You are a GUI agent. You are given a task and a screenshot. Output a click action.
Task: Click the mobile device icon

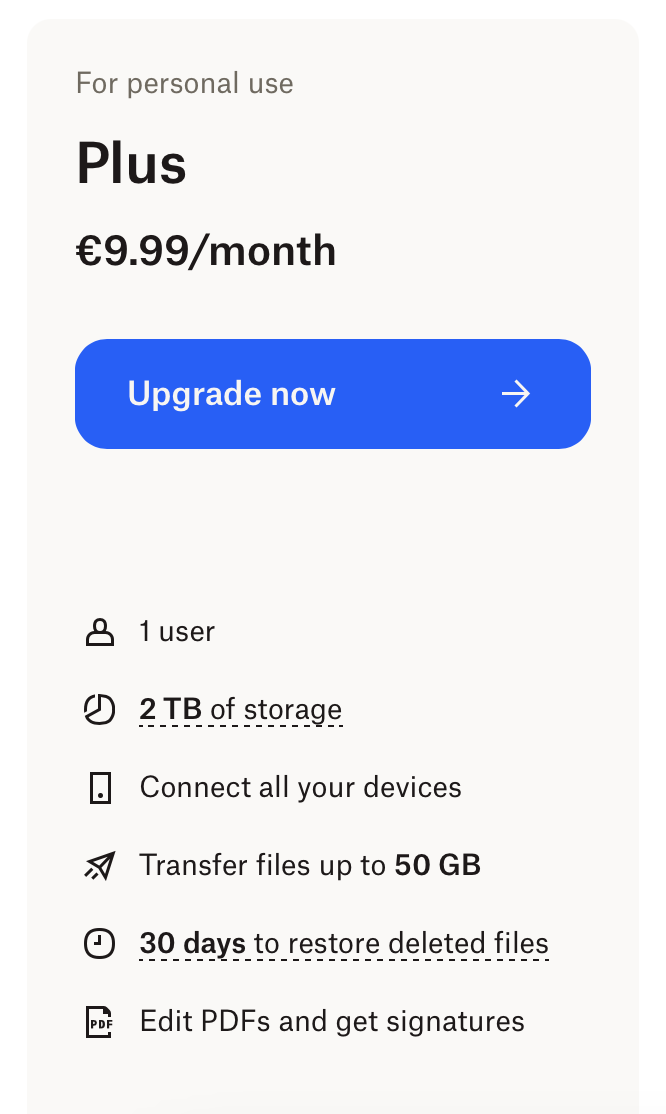(99, 788)
